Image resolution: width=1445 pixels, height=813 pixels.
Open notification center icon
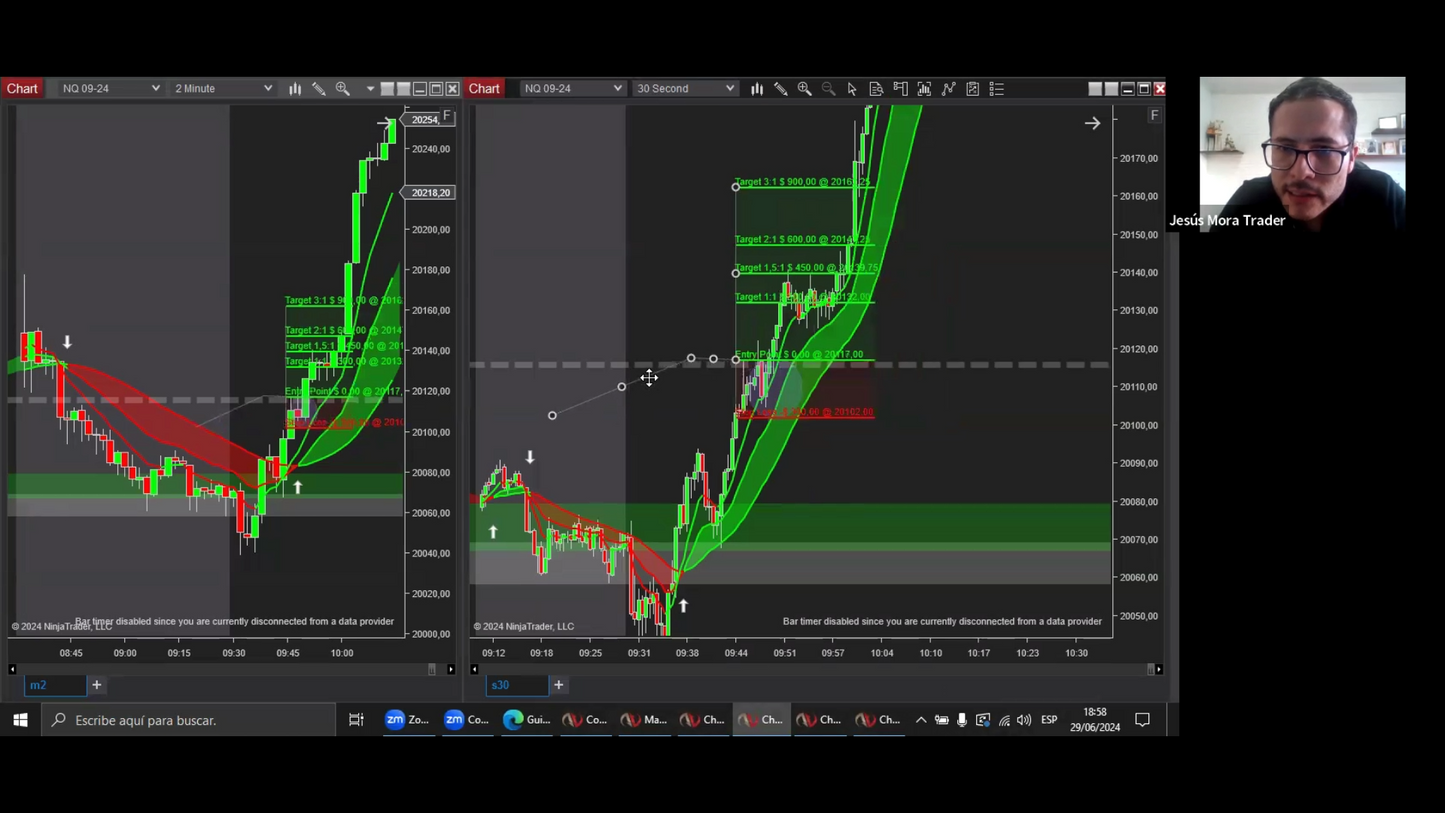[1142, 720]
